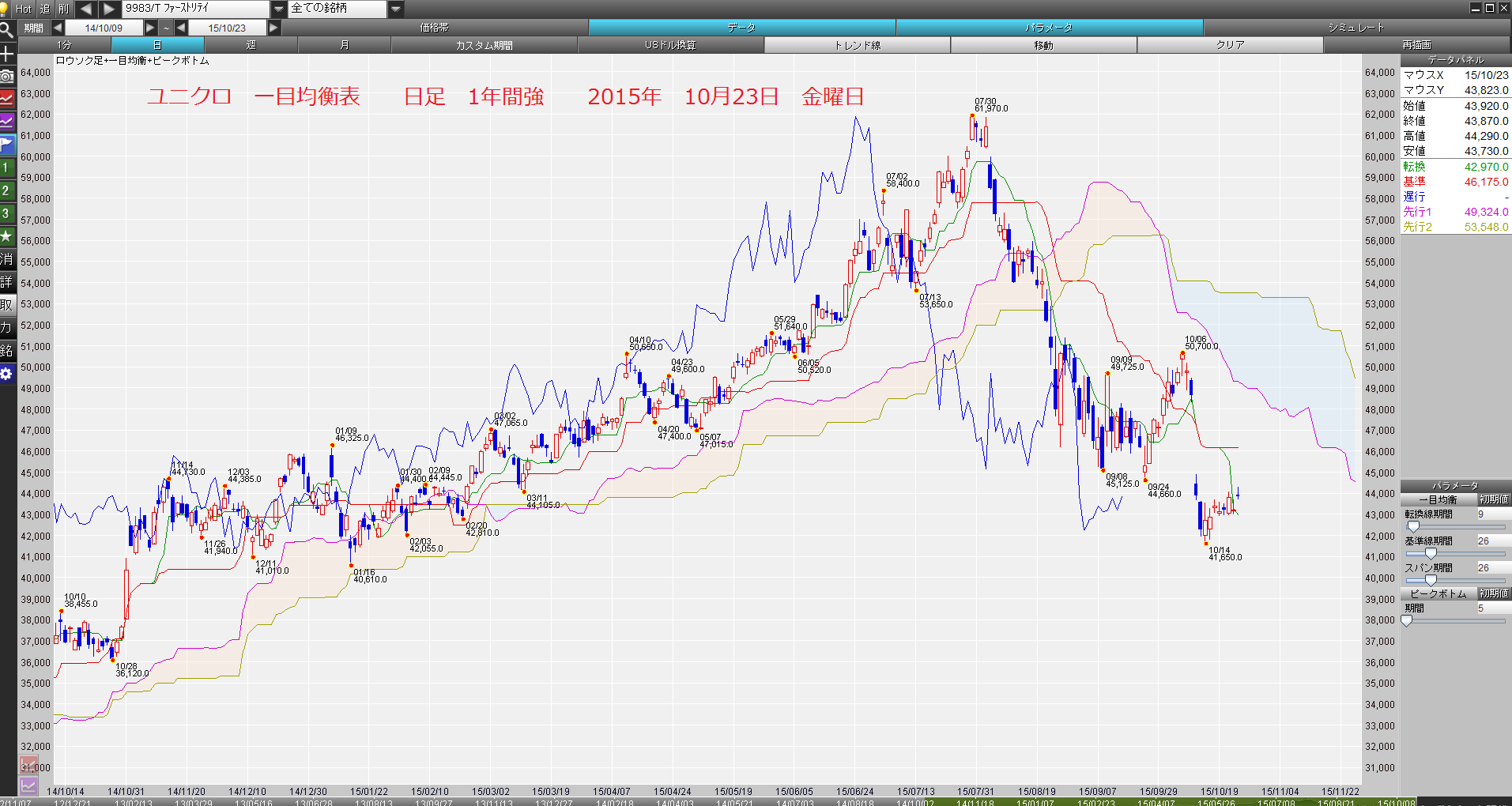The image size is (1512, 806).
Task: Click the 銘 stock list sidebar icon
Action: [x=7, y=351]
